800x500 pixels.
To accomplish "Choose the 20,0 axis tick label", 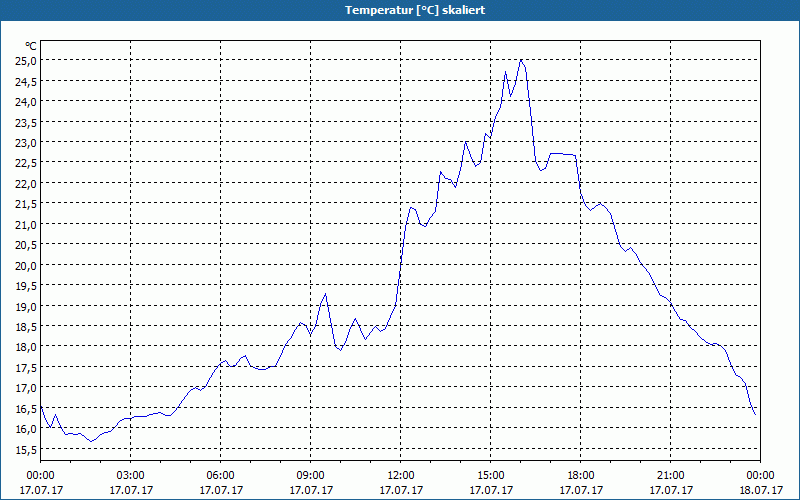I will (x=27, y=265).
